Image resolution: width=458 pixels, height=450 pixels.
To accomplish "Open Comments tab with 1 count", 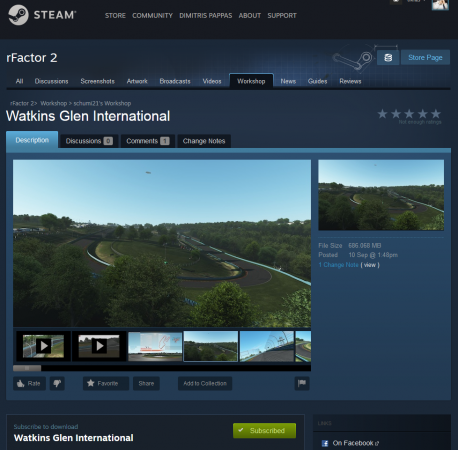I will coord(148,141).
